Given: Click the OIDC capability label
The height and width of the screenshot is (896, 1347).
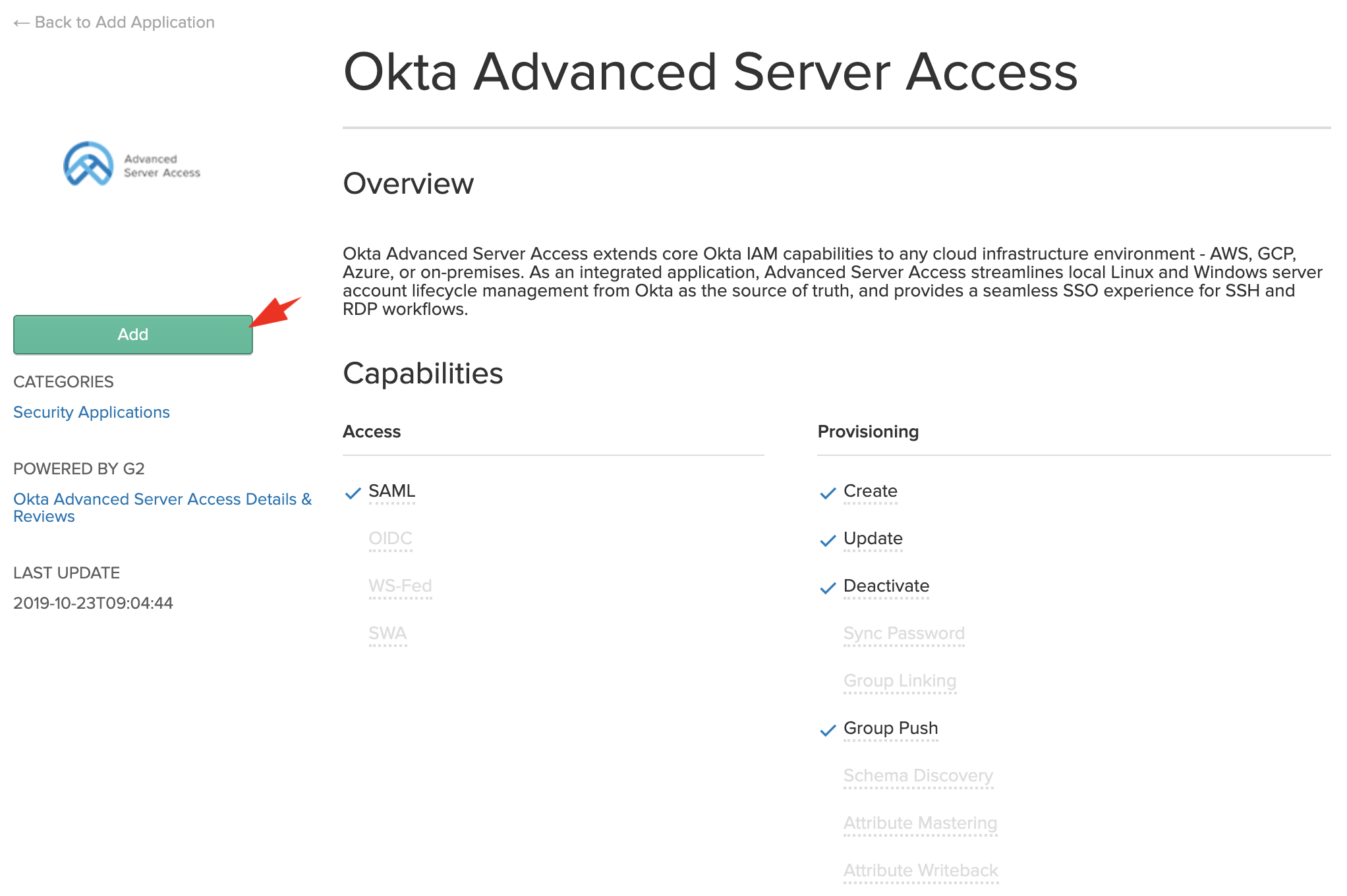Looking at the screenshot, I should click(x=390, y=539).
